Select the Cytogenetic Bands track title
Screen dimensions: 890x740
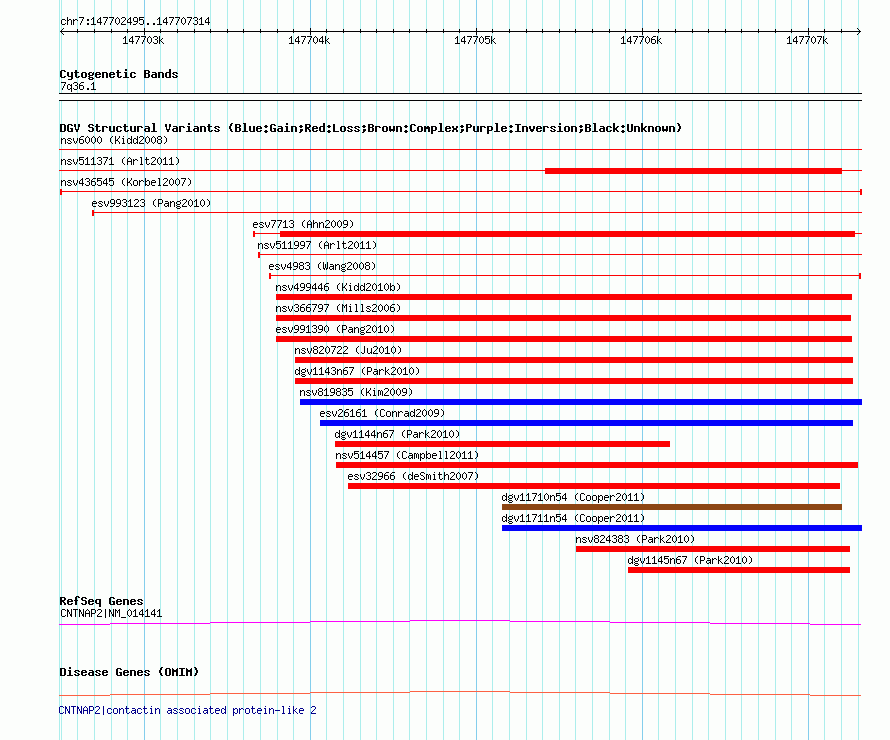coord(119,74)
